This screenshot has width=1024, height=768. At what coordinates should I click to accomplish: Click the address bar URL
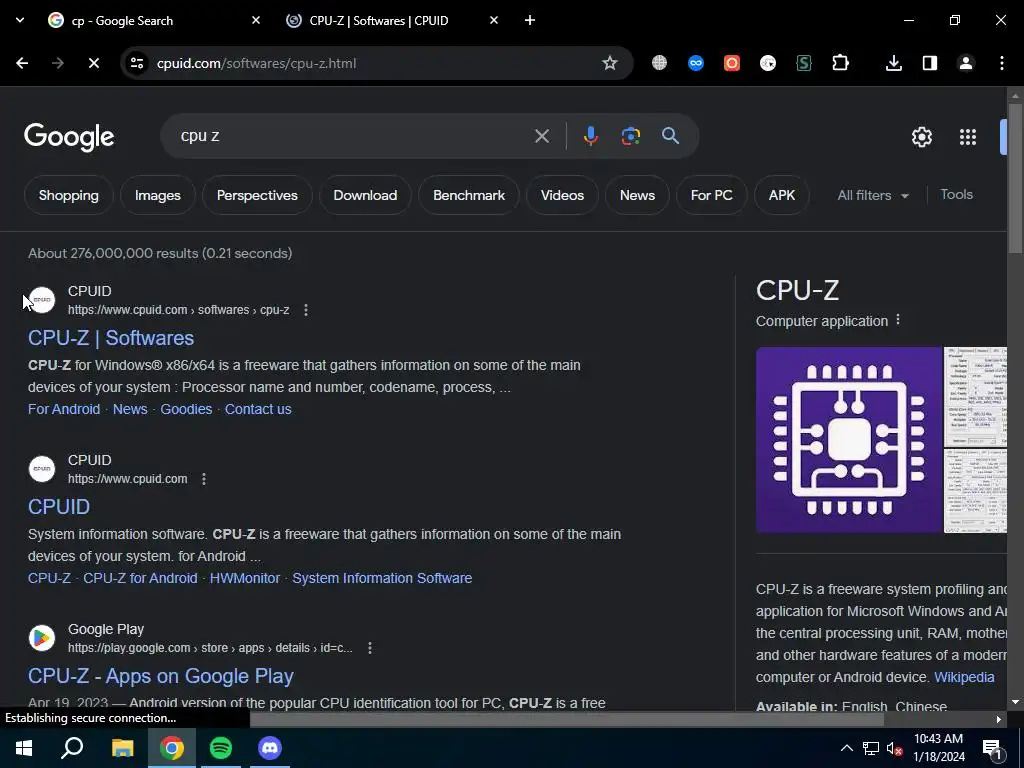tap(256, 63)
